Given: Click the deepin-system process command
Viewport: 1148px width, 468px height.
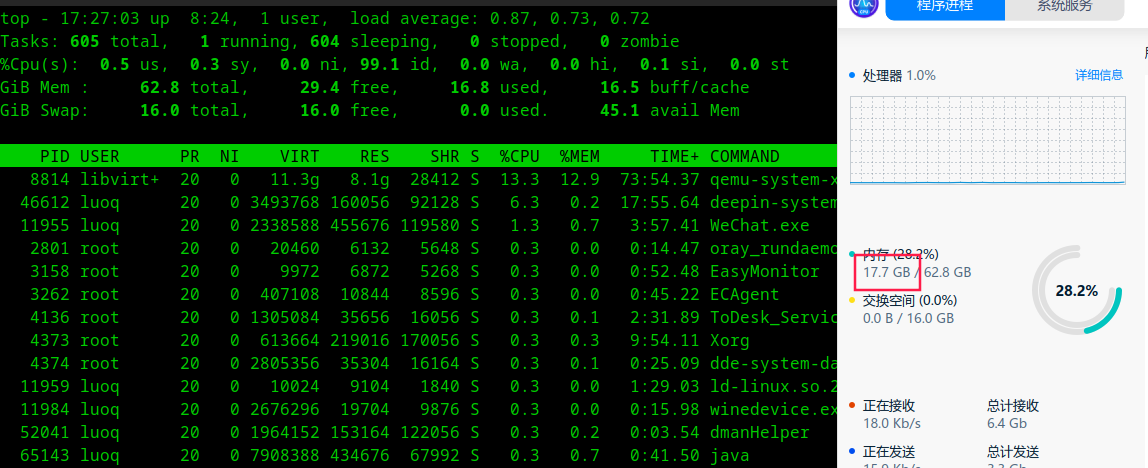Looking at the screenshot, I should click(x=773, y=202).
